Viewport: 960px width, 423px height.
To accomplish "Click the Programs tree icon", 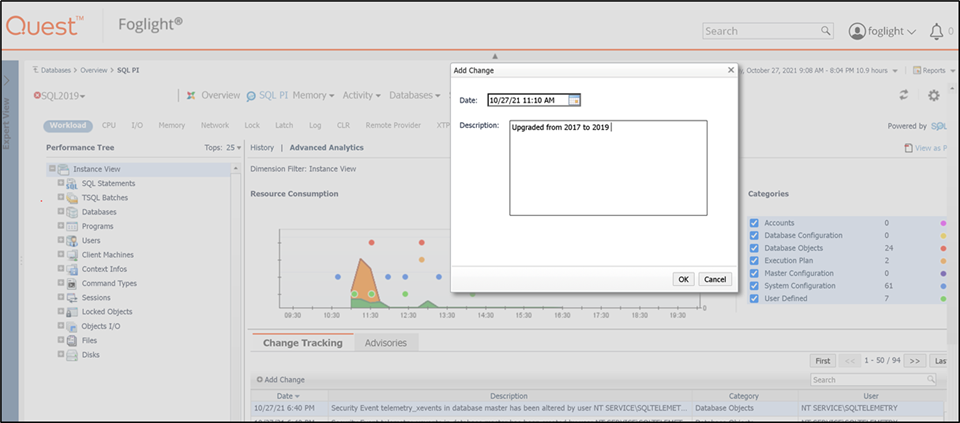I will point(72,226).
